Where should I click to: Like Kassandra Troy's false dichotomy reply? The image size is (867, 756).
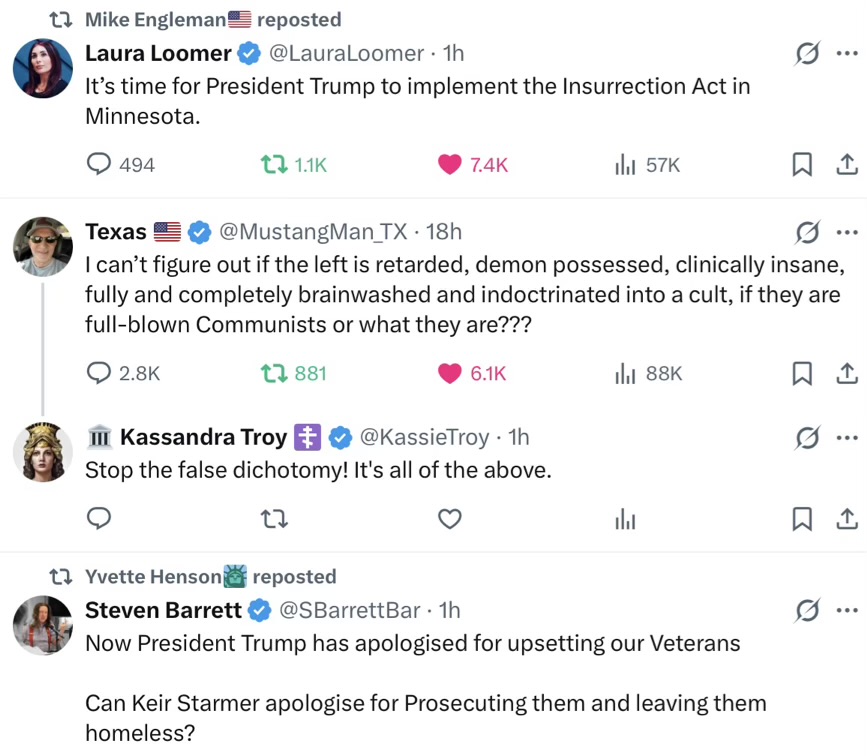[x=450, y=518]
